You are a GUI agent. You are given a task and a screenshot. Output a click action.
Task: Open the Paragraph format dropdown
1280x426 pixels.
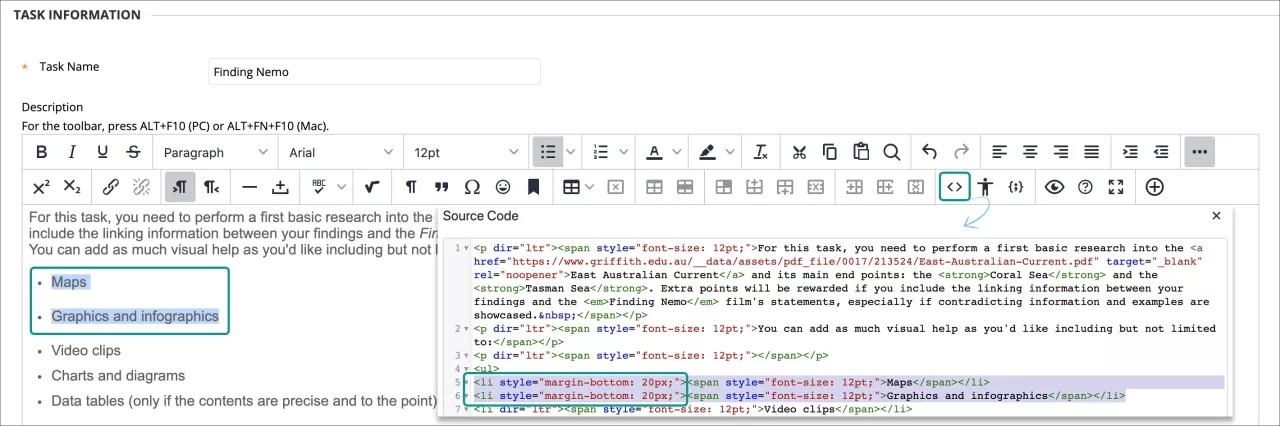(216, 152)
